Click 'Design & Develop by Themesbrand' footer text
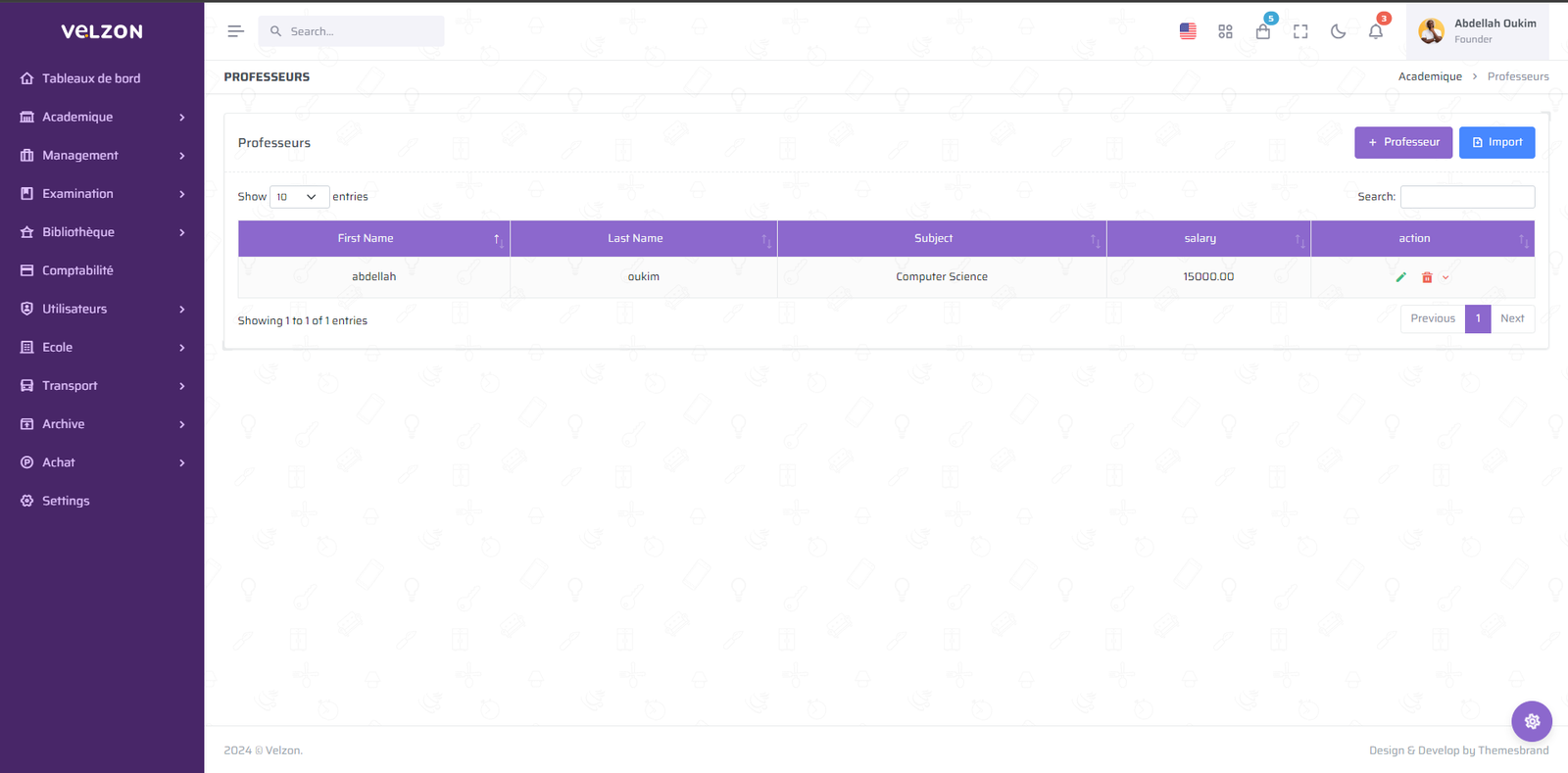The width and height of the screenshot is (1568, 773). pos(1458,750)
